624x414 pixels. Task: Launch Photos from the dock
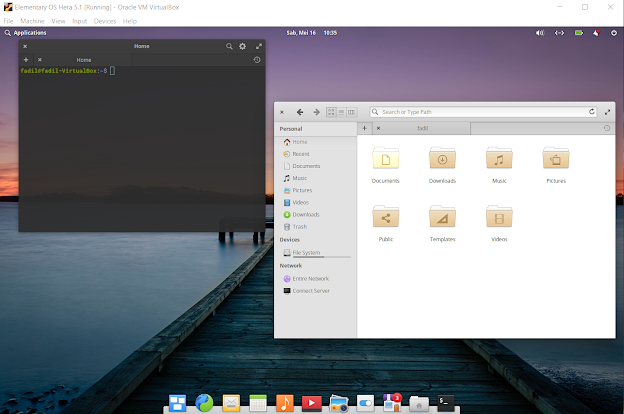tap(339, 403)
